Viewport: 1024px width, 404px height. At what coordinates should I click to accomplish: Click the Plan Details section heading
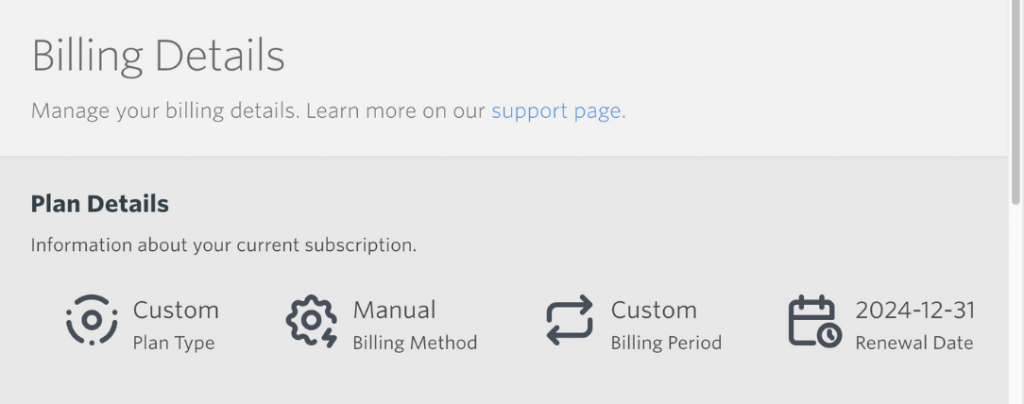[100, 204]
